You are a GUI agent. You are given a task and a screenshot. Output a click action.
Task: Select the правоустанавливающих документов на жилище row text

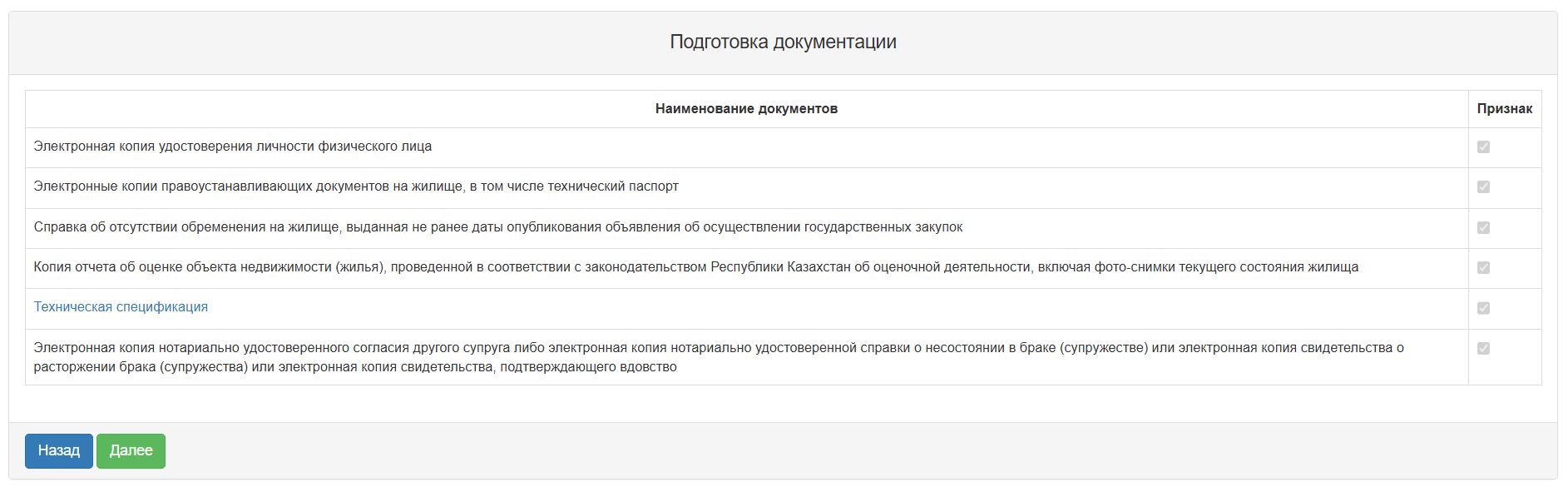(356, 186)
